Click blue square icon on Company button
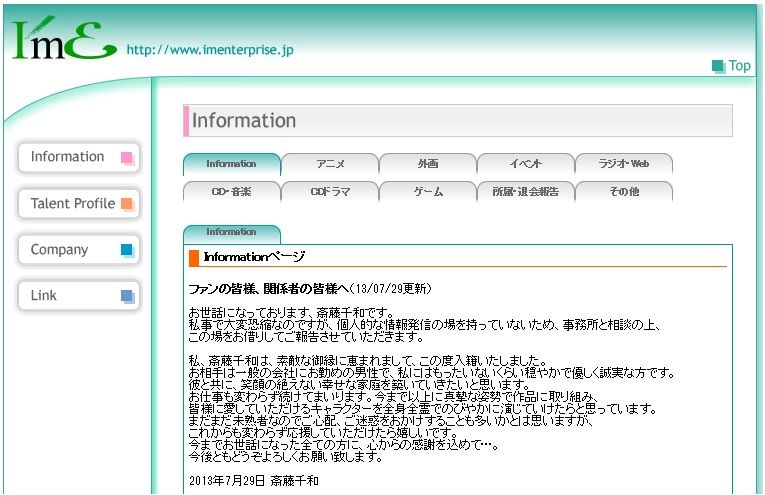765x495 pixels. pos(127,250)
